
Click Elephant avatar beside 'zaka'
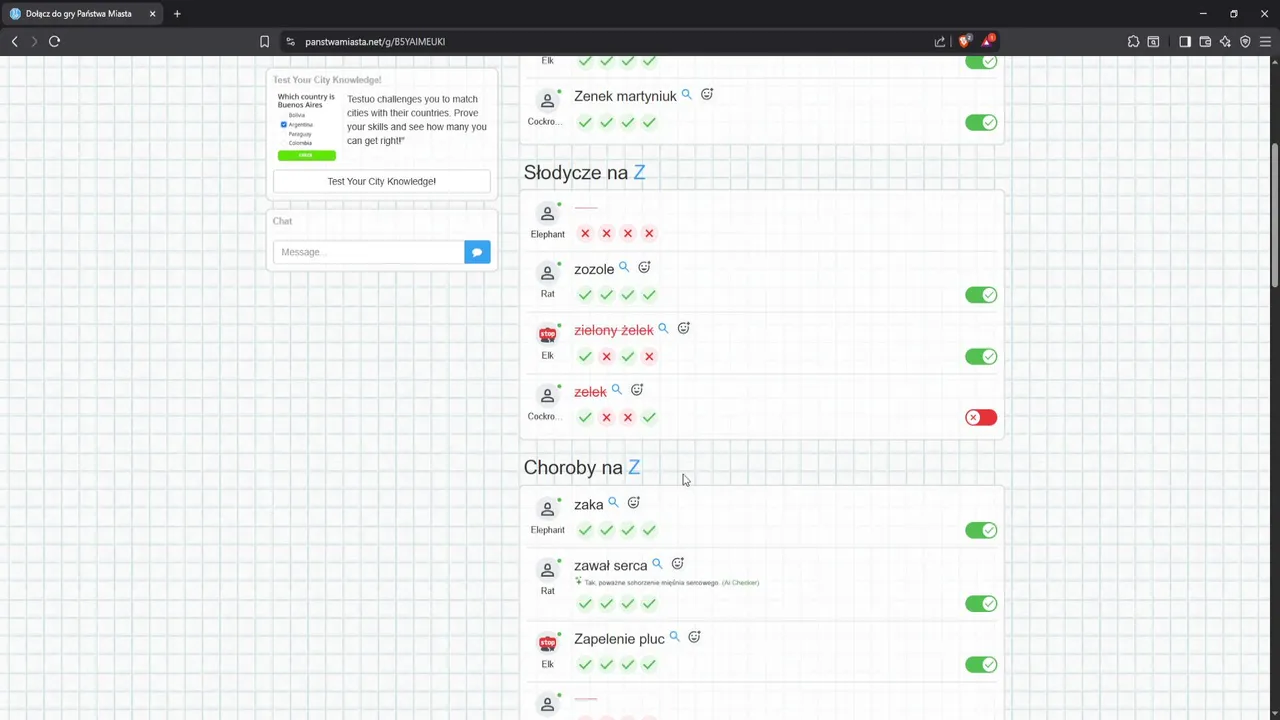click(547, 509)
